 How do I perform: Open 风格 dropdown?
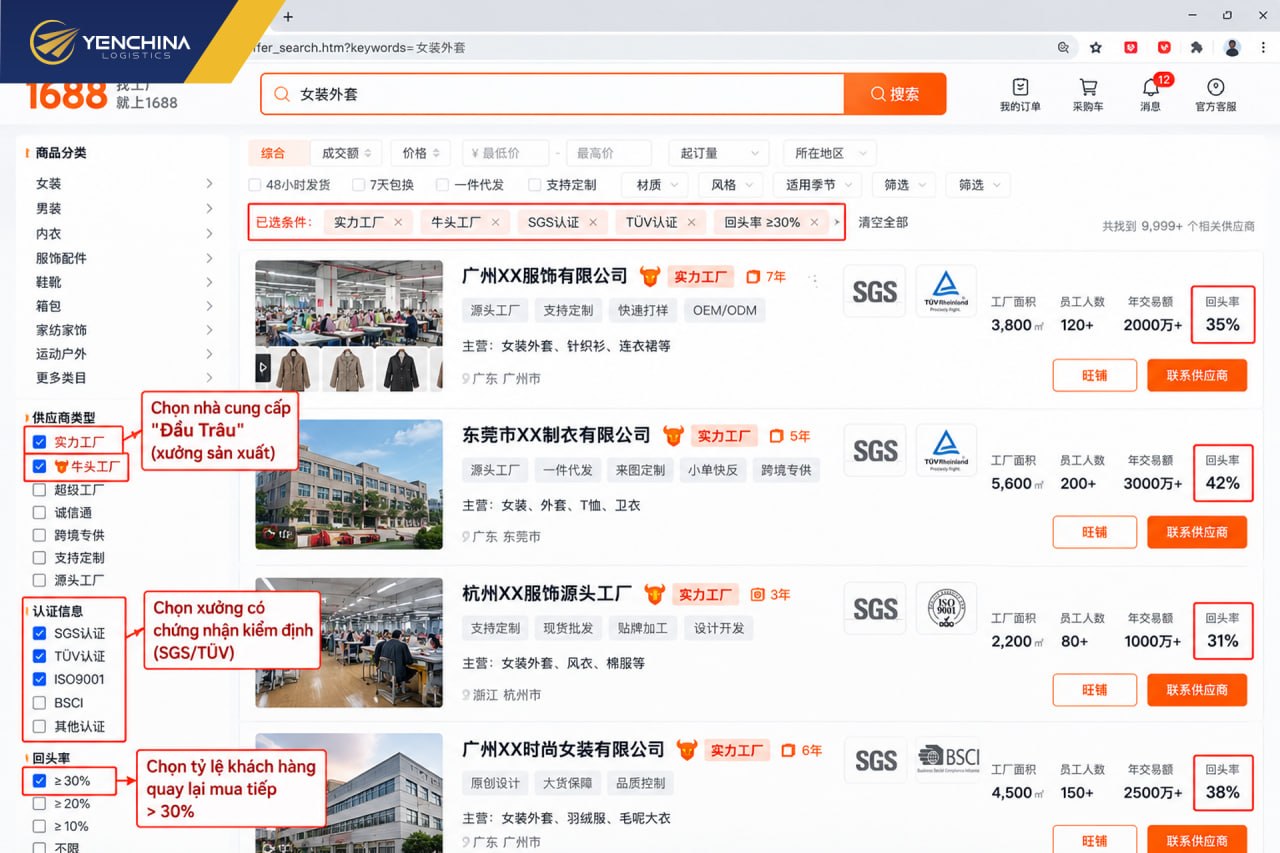[x=729, y=185]
